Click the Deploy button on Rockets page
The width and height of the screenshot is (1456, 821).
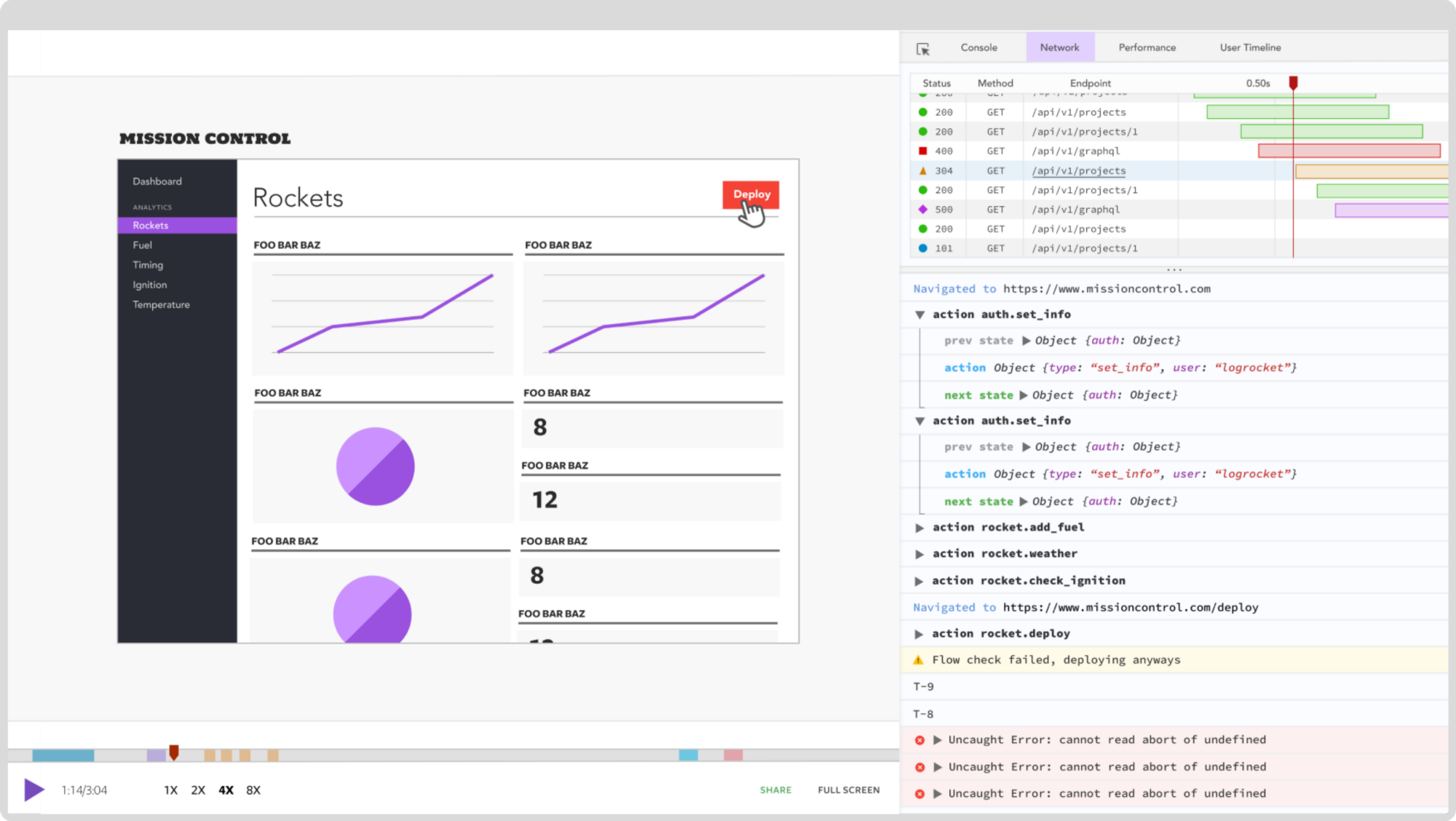pos(750,194)
